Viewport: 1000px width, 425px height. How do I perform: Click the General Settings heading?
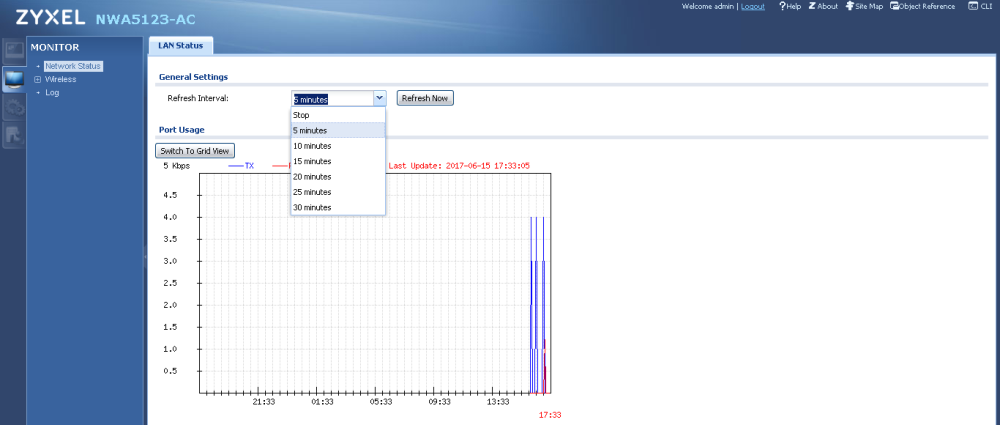[x=193, y=77]
